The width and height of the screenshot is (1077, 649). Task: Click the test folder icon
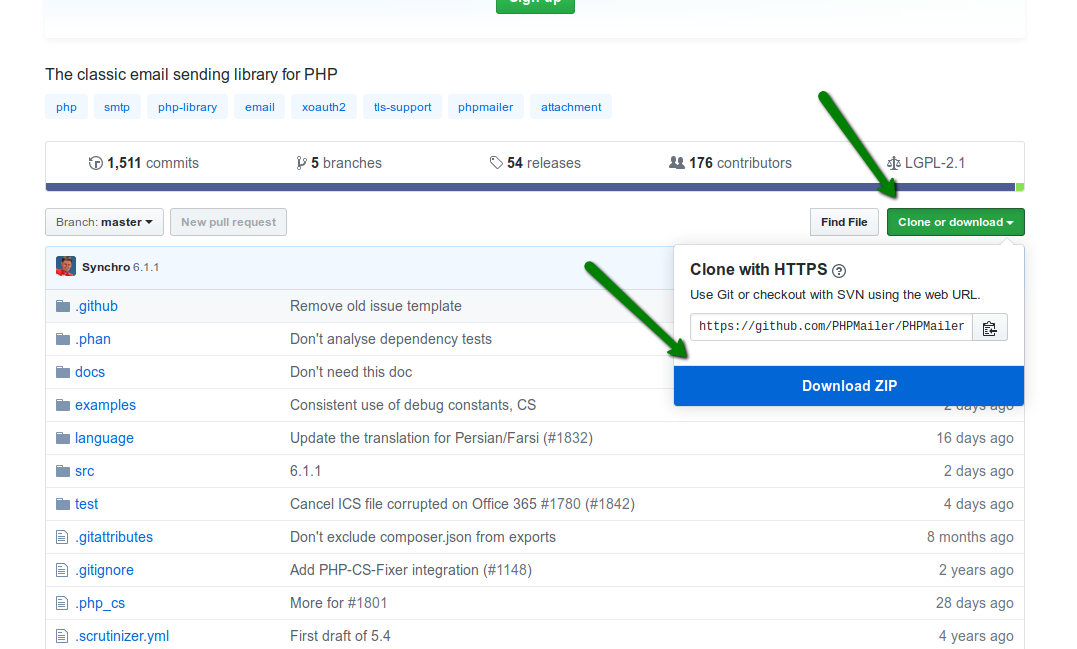point(63,503)
